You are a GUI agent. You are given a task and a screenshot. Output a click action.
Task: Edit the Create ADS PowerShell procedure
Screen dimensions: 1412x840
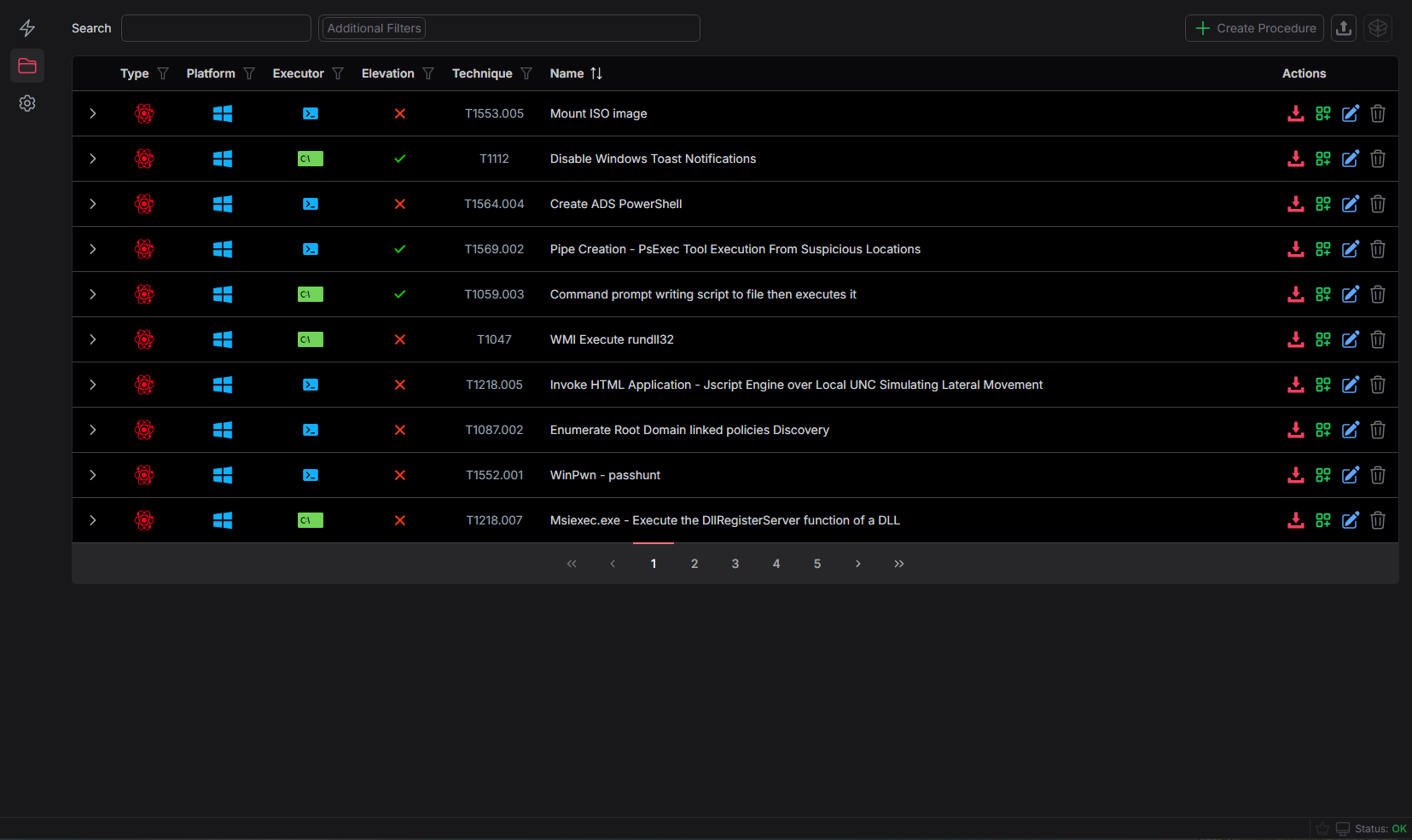(x=1350, y=204)
